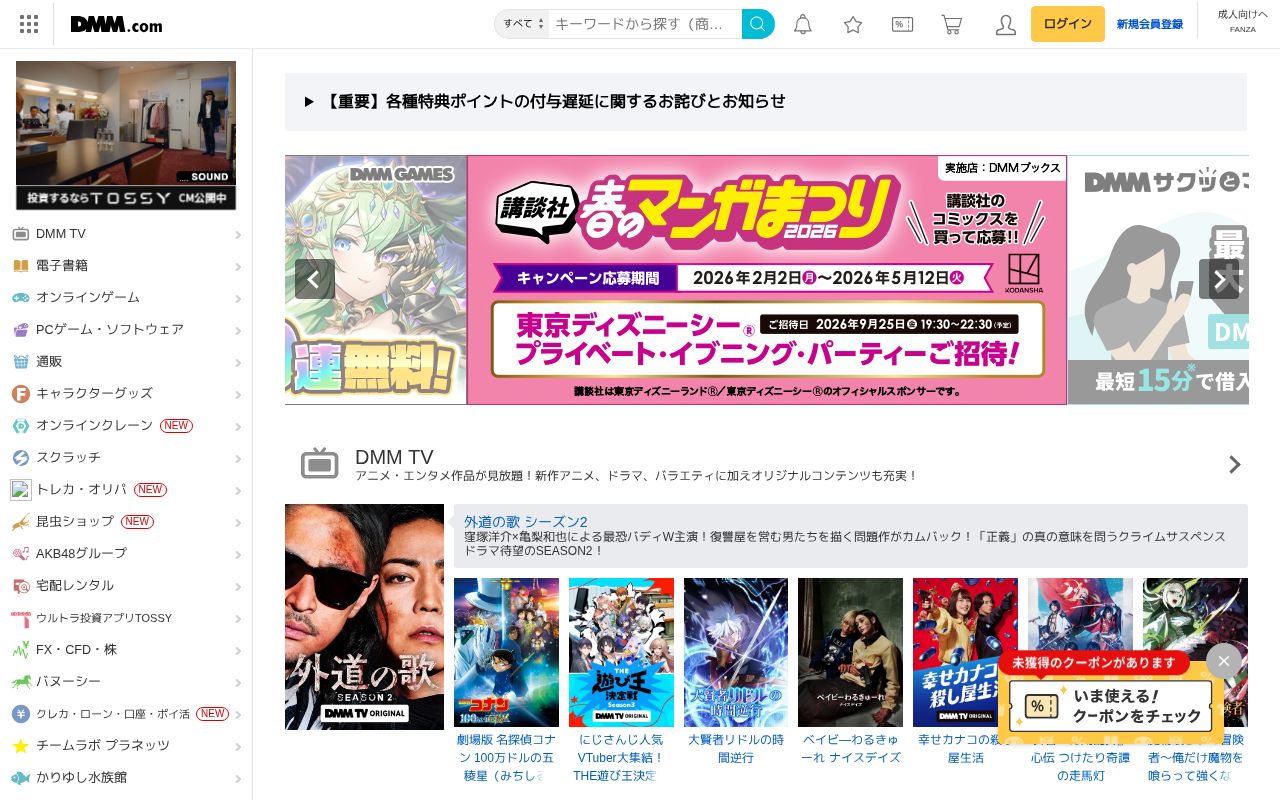This screenshot has width=1280, height=800.
Task: Open the apps grid icon
Action: 28,24
